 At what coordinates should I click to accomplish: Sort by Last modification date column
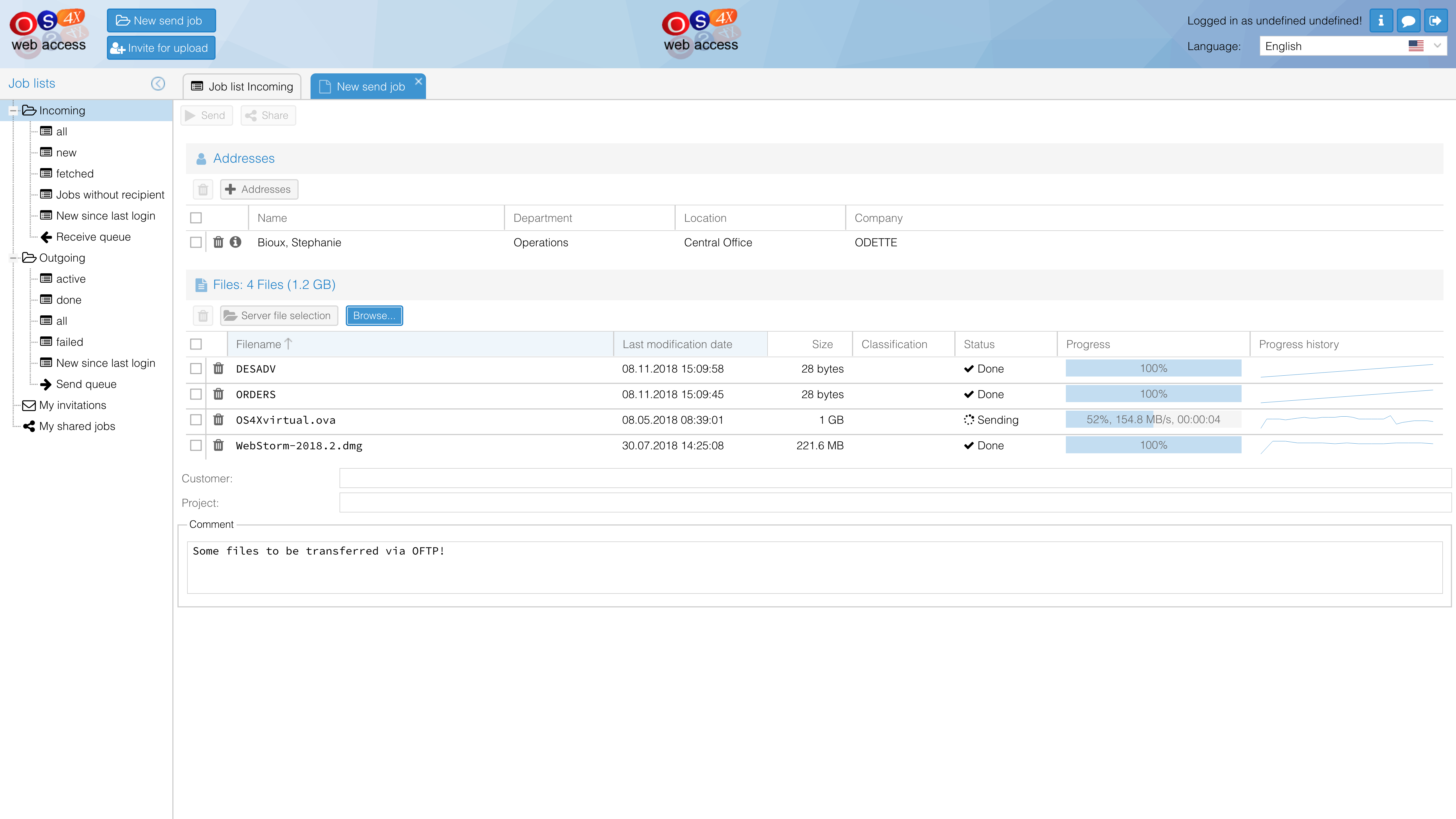tap(691, 344)
